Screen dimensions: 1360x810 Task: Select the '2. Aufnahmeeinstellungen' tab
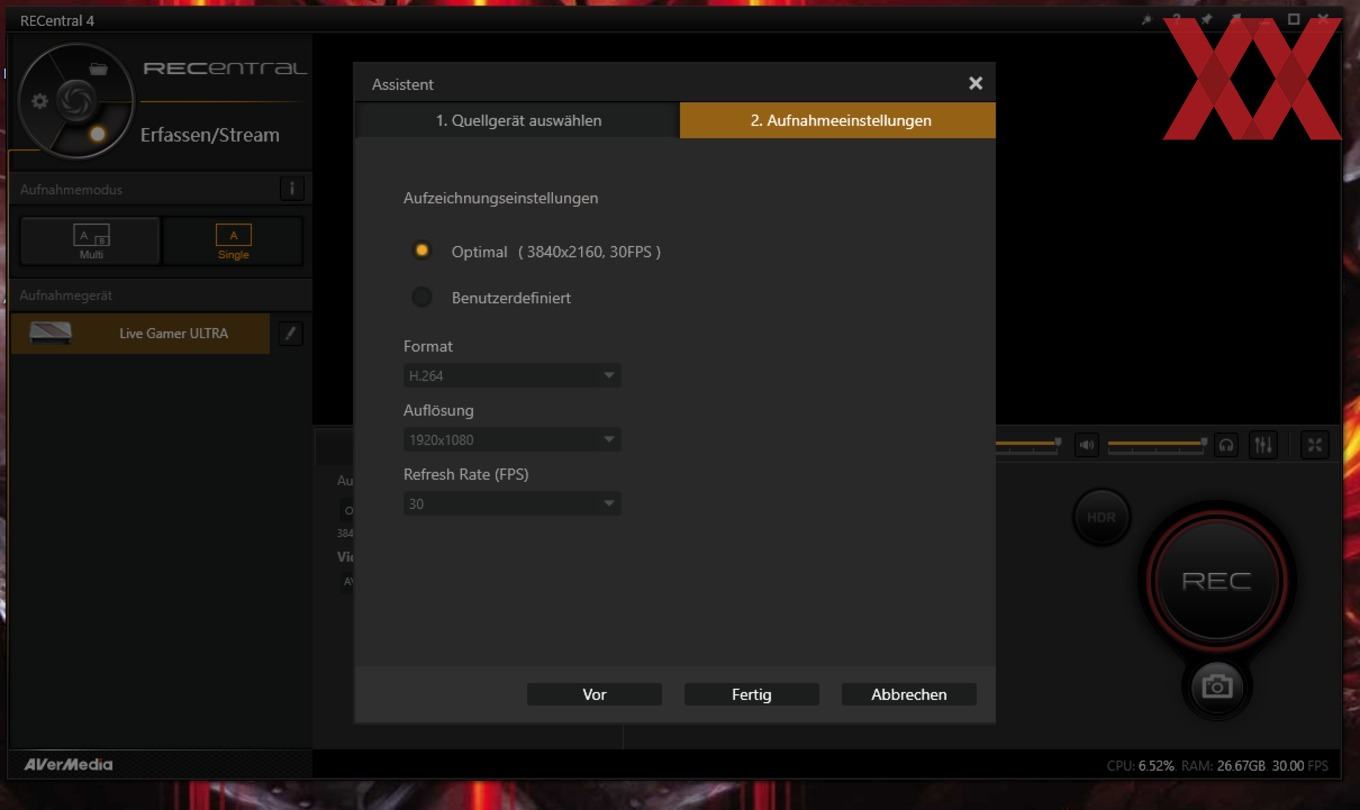pyautogui.click(x=838, y=120)
